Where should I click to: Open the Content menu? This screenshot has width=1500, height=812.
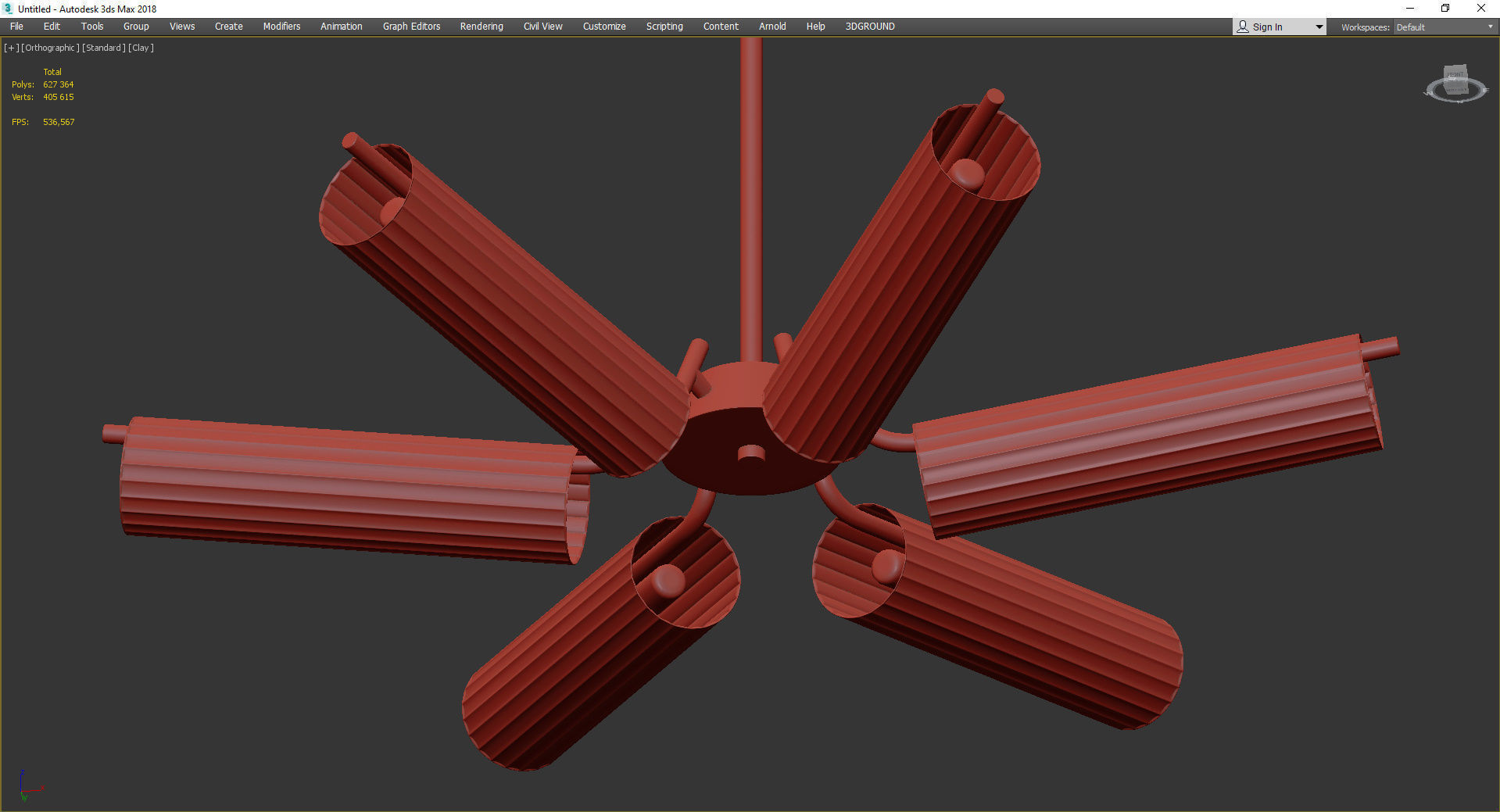pos(721,27)
